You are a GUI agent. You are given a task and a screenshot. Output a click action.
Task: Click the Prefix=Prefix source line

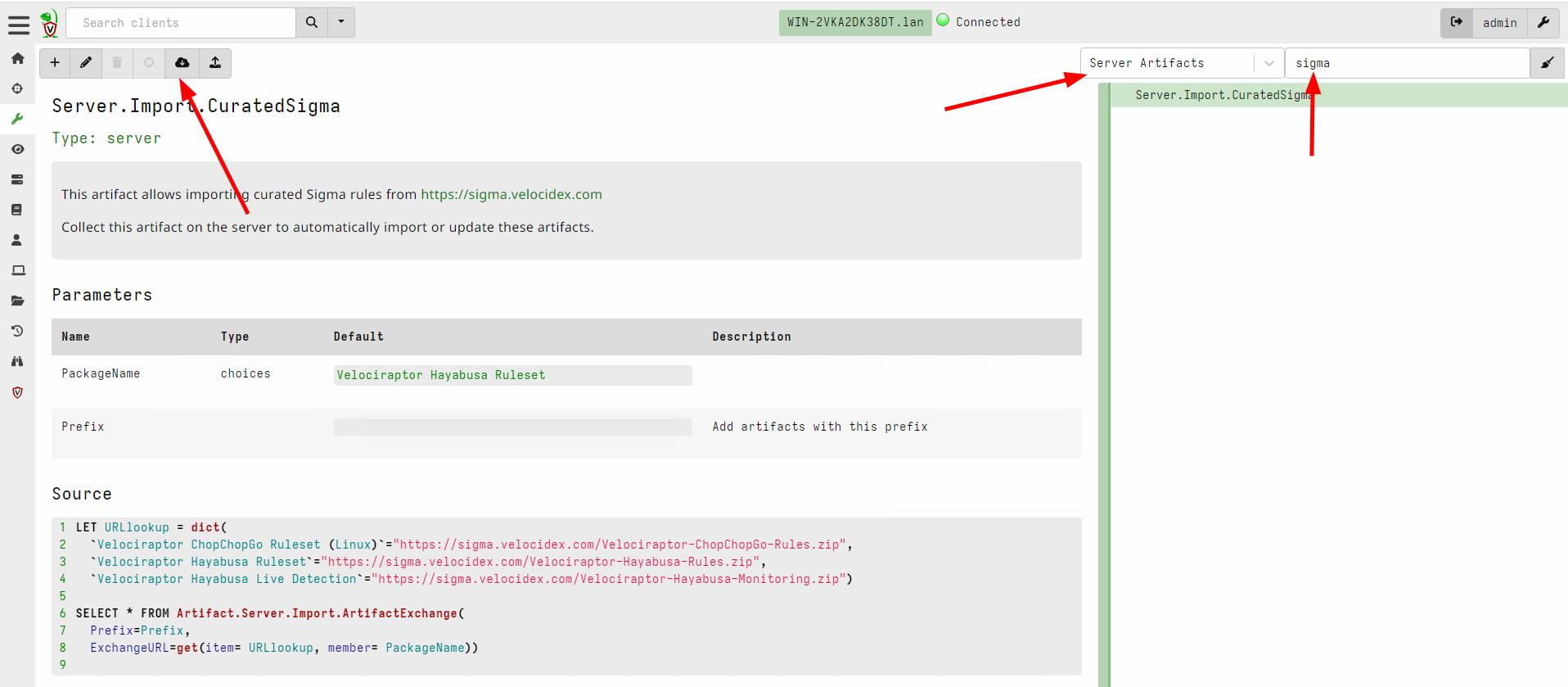(140, 631)
